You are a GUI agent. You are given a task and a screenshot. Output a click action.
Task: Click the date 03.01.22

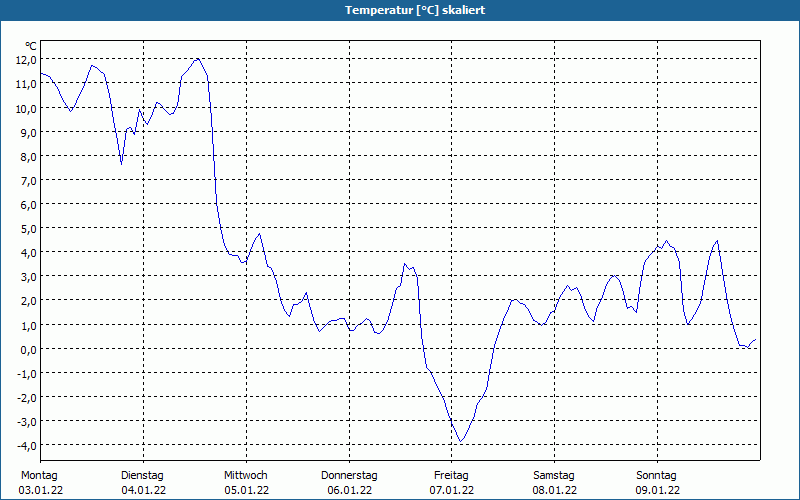tap(41, 490)
